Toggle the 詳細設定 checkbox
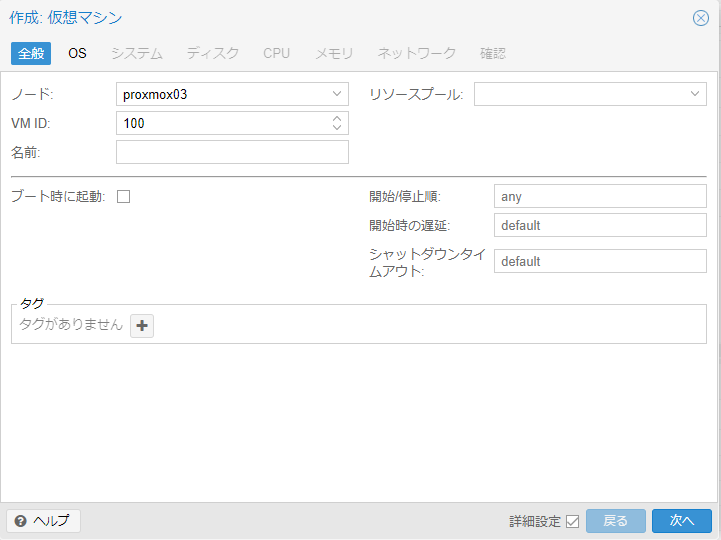The width and height of the screenshot is (721, 540). click(573, 521)
